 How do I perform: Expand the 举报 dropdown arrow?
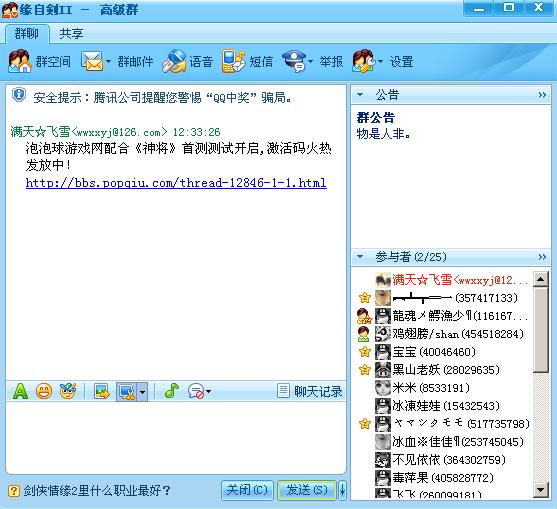[x=310, y=61]
